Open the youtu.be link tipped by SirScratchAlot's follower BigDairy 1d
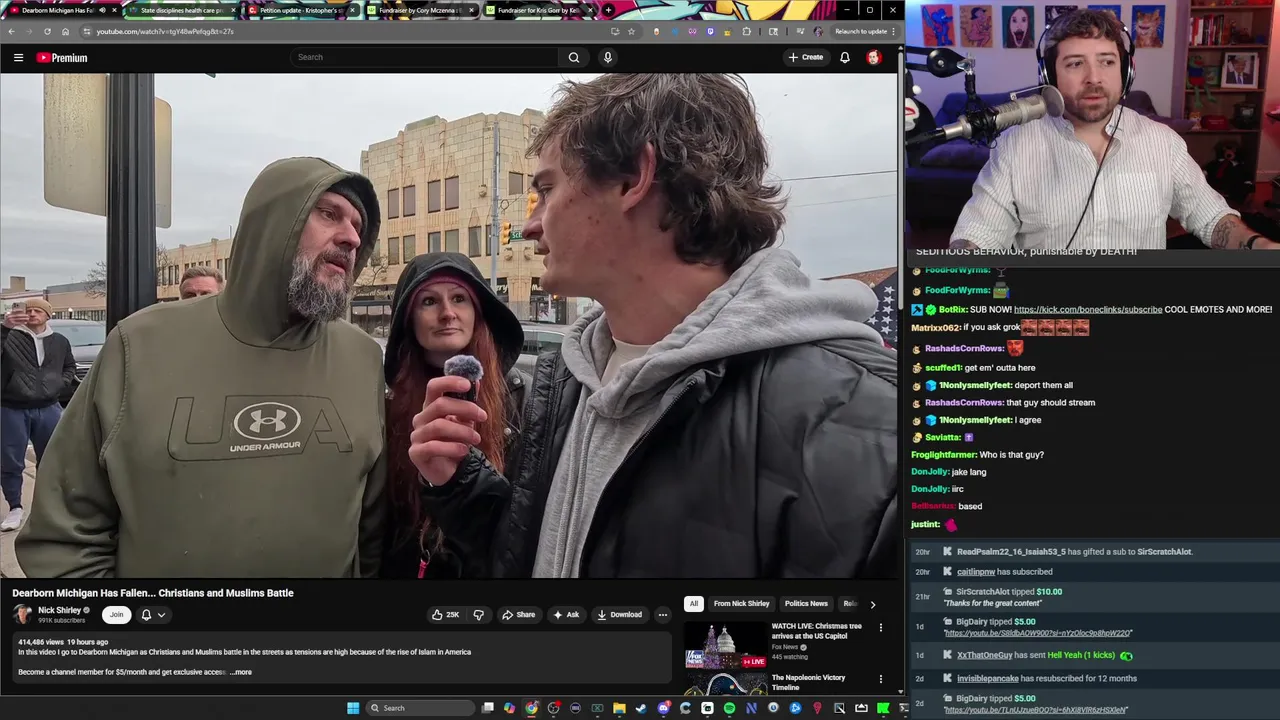Viewport: 1280px width, 720px height. coord(1037,633)
